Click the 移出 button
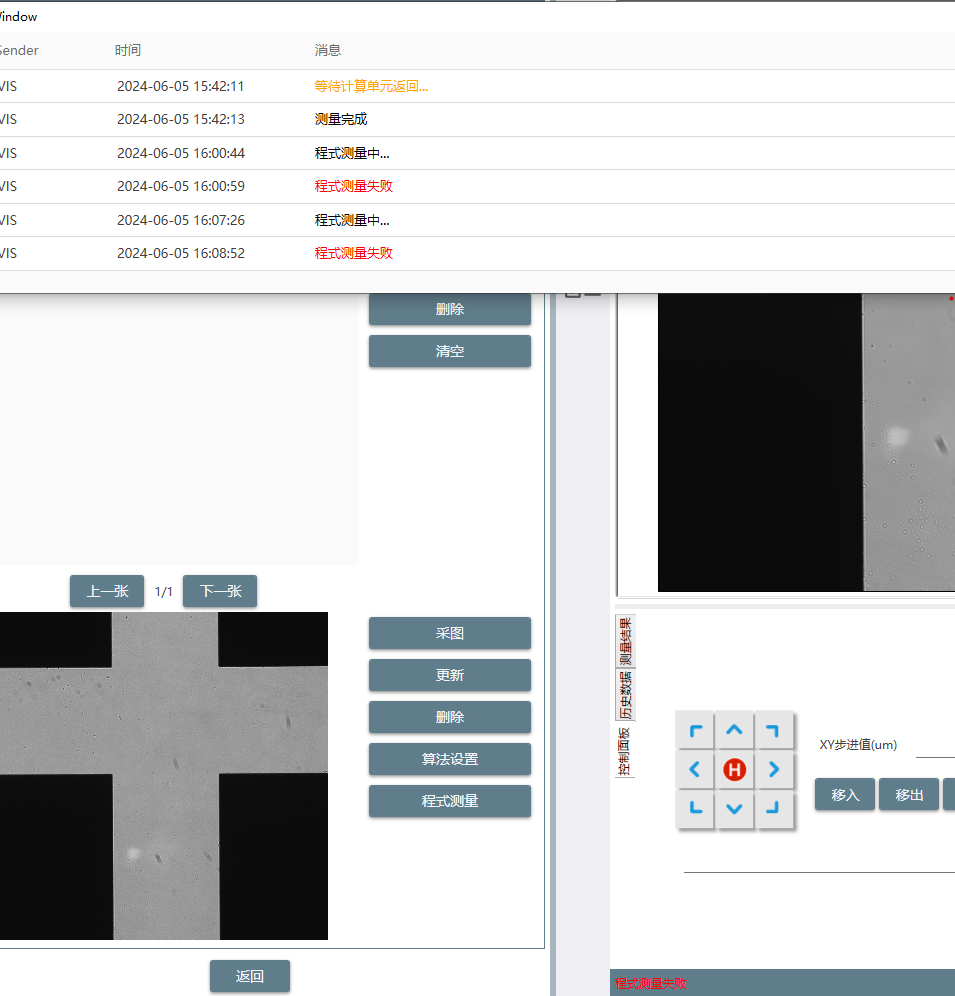This screenshot has width=955, height=996. (909, 795)
